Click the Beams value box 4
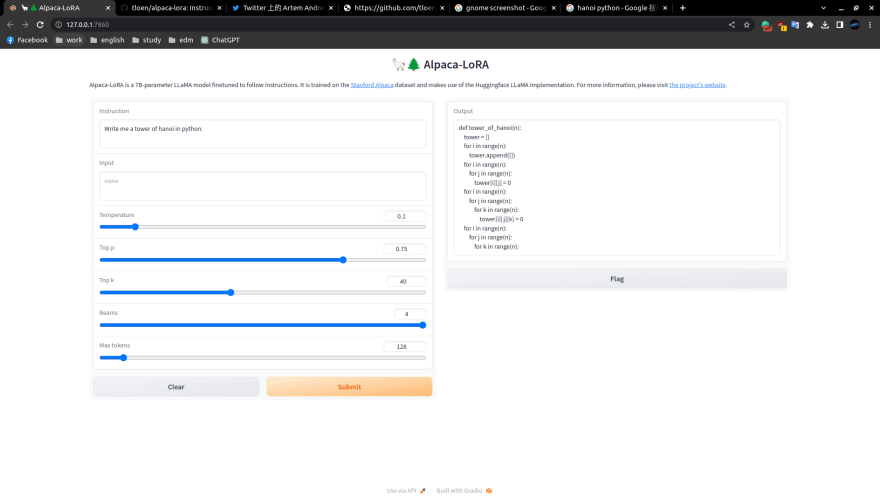Viewport: 880px width, 503px height. click(410, 314)
